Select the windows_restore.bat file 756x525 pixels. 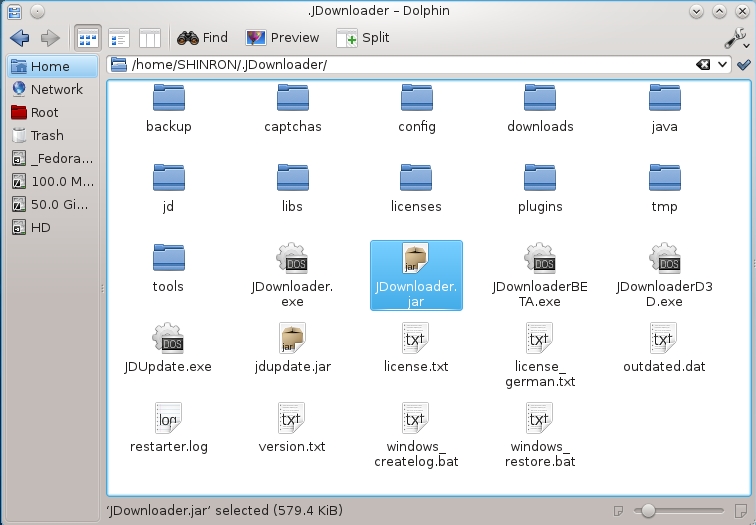pyautogui.click(x=540, y=436)
